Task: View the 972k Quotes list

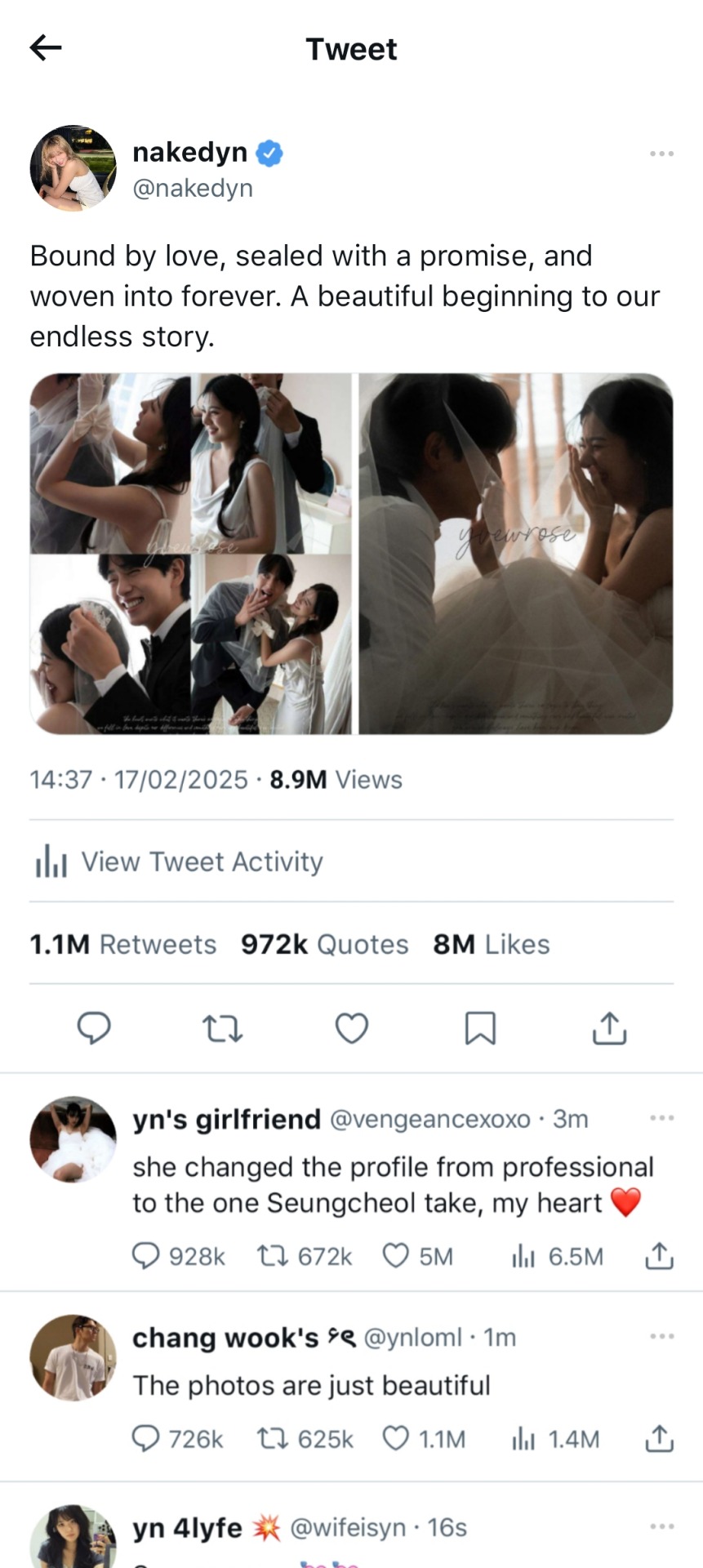Action: click(324, 944)
